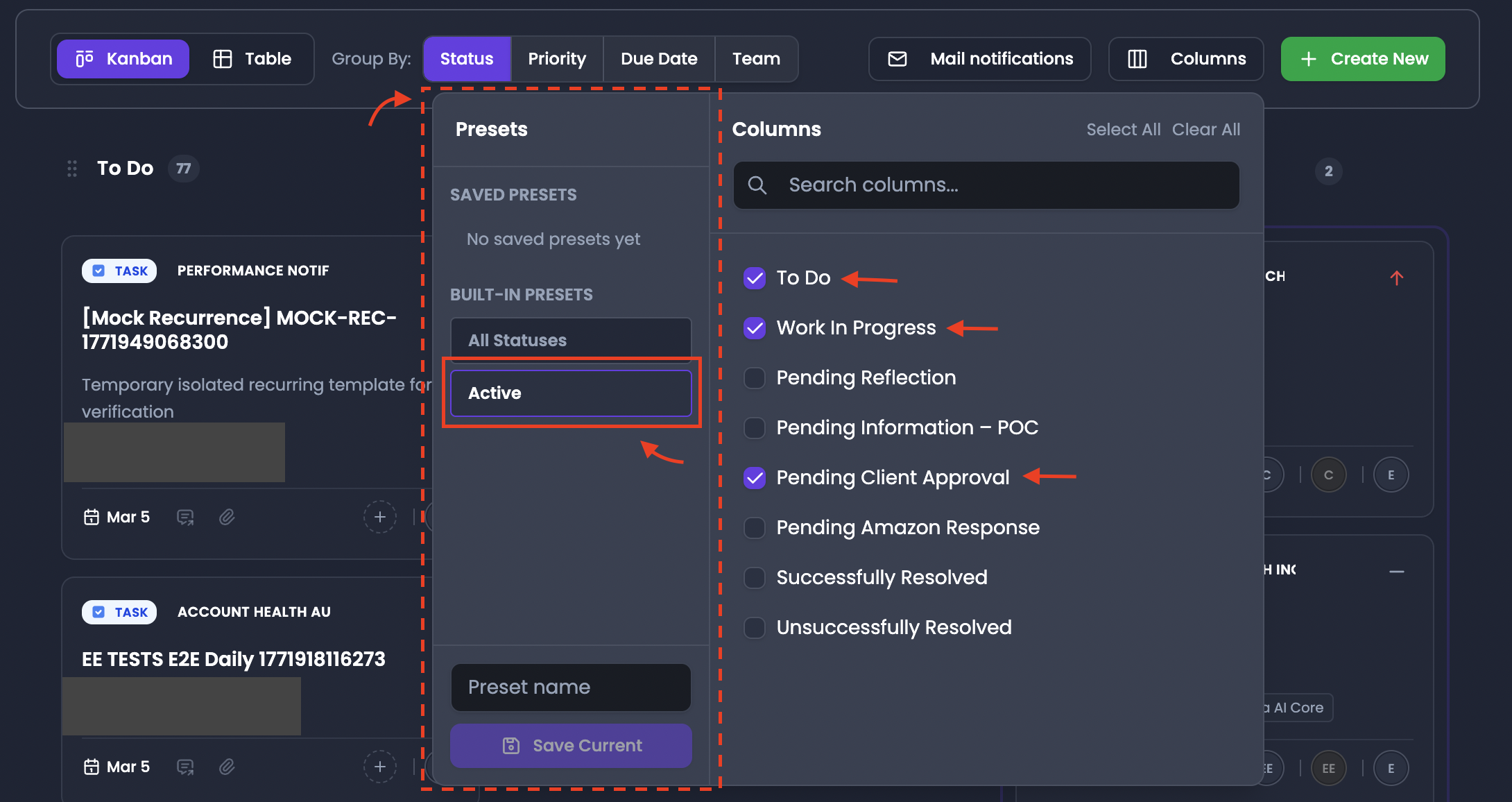1512x802 pixels.
Task: Click the attachment paperclip on Mock Recurrence card
Action: click(x=227, y=517)
